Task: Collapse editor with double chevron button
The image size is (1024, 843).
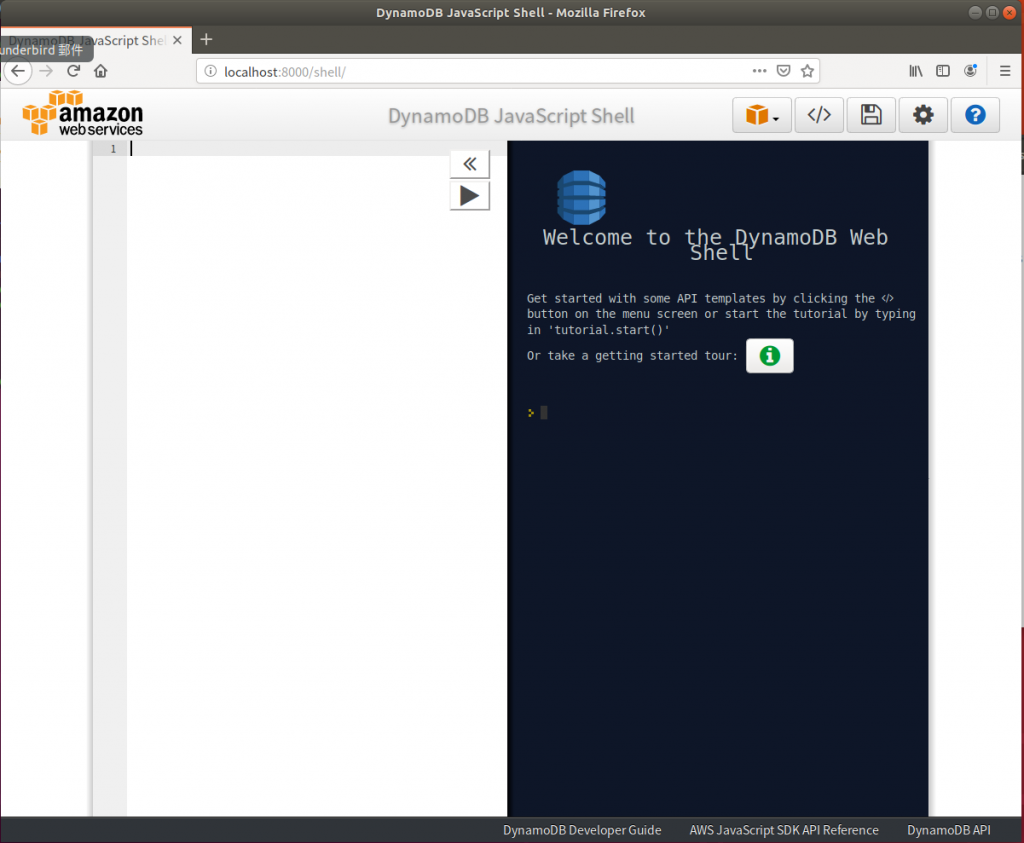Action: 470,164
